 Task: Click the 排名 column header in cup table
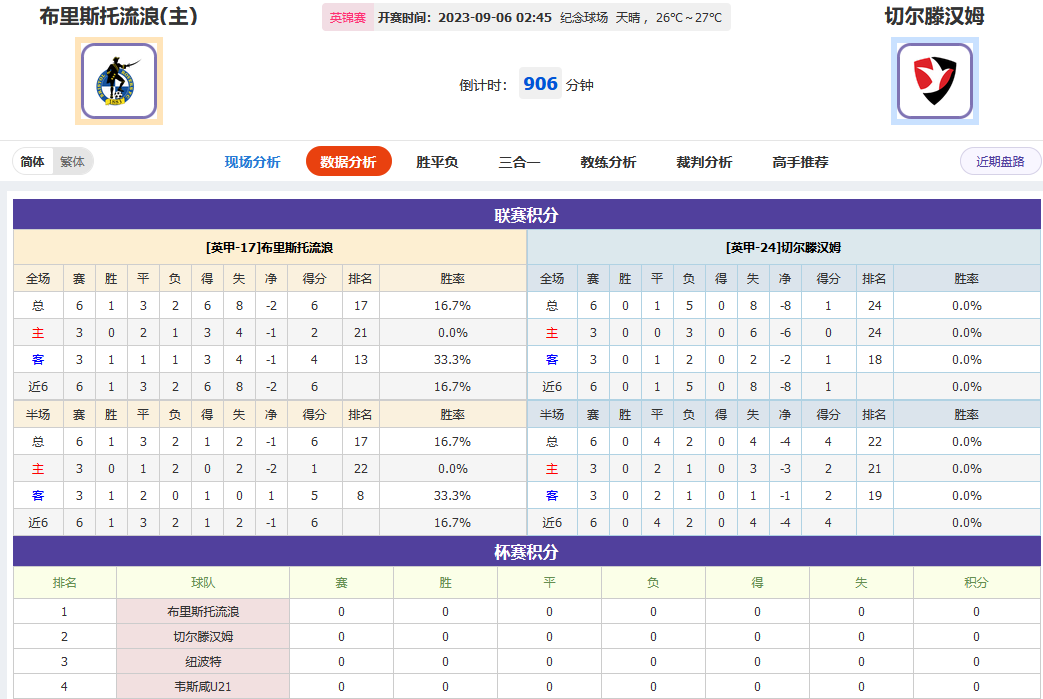click(x=65, y=583)
